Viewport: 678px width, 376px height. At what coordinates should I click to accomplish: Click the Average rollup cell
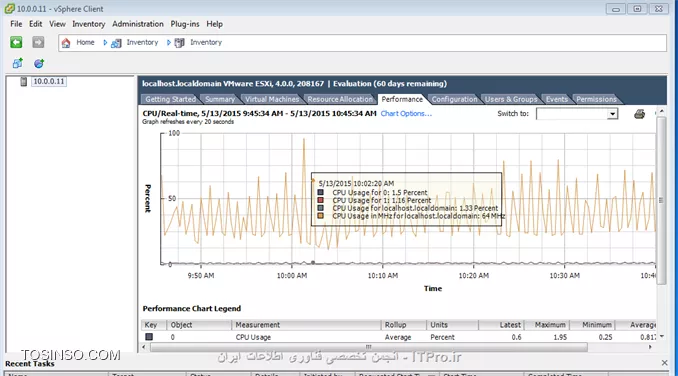pyautogui.click(x=398, y=337)
